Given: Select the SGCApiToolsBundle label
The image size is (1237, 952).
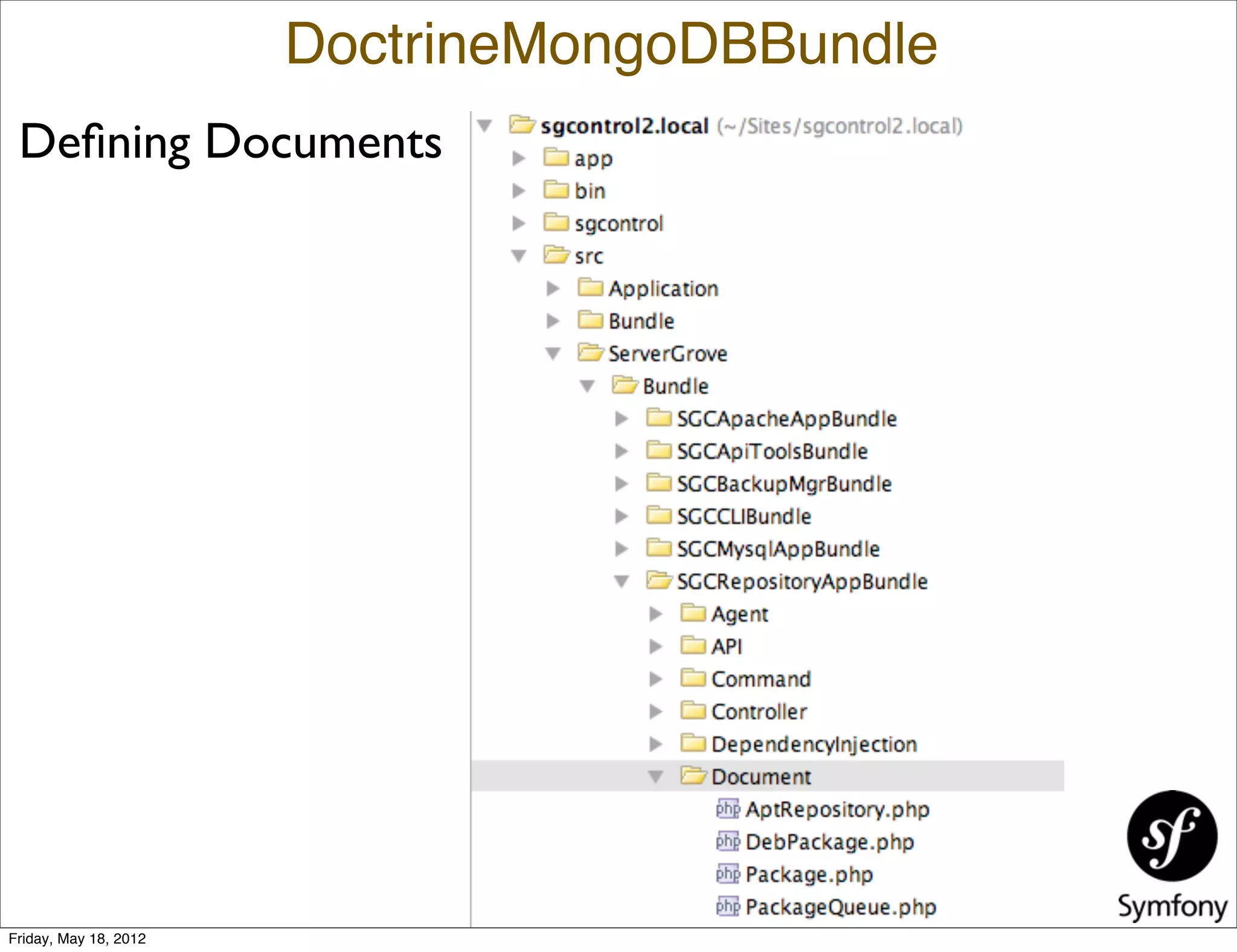Looking at the screenshot, I should pos(772,452).
